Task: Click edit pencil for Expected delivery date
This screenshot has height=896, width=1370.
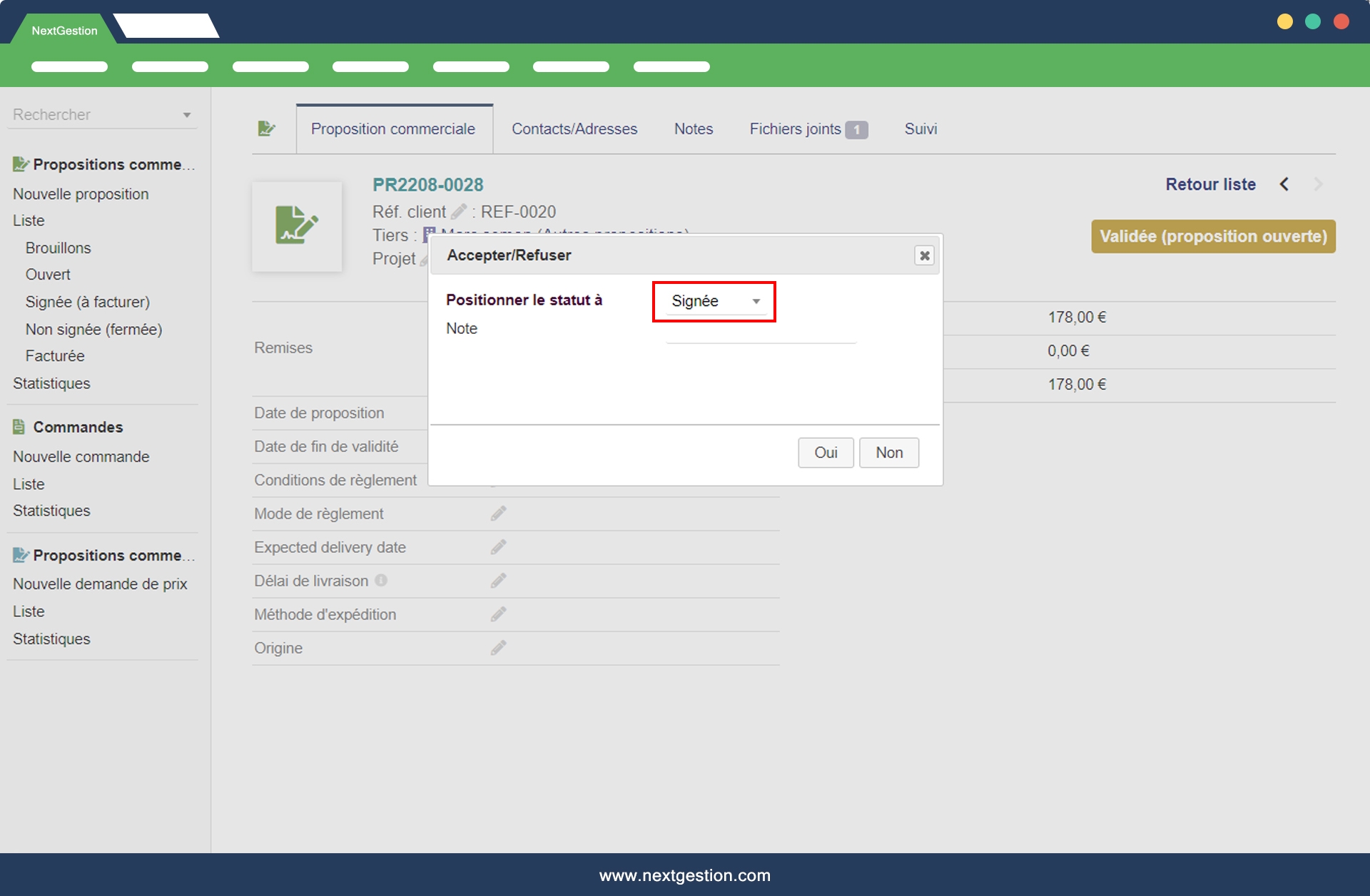Action: (498, 547)
